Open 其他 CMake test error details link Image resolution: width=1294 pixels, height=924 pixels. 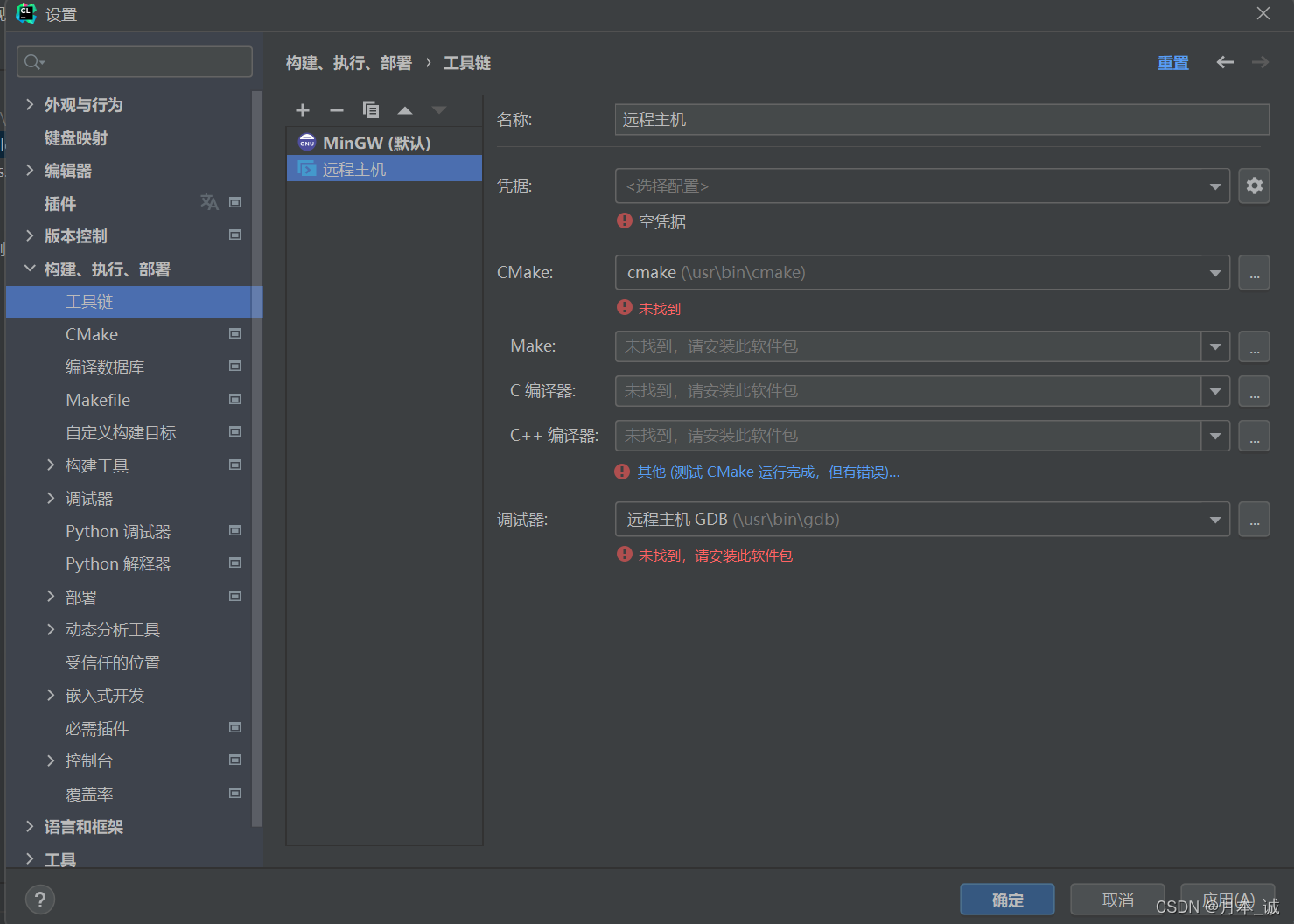coord(768,472)
